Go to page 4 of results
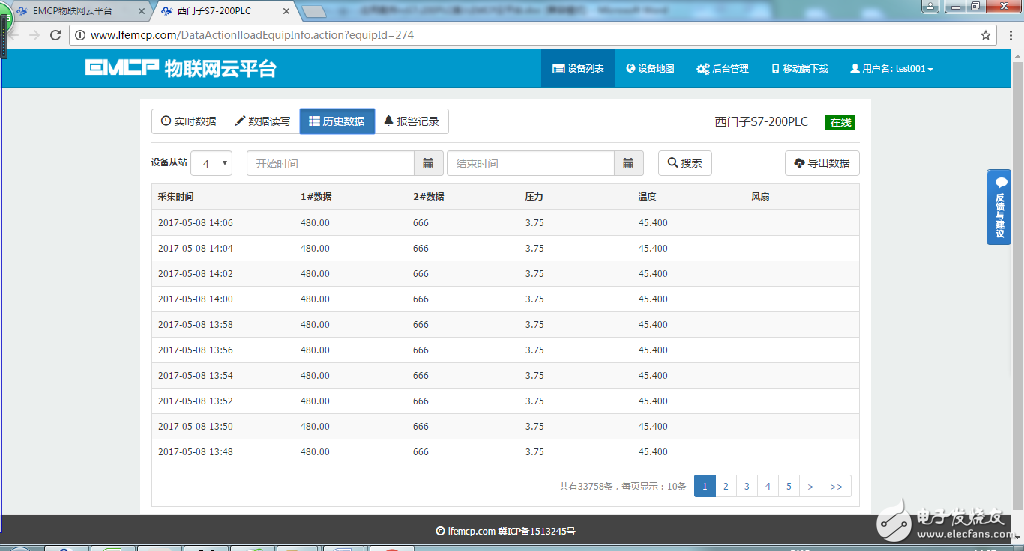 click(x=767, y=486)
